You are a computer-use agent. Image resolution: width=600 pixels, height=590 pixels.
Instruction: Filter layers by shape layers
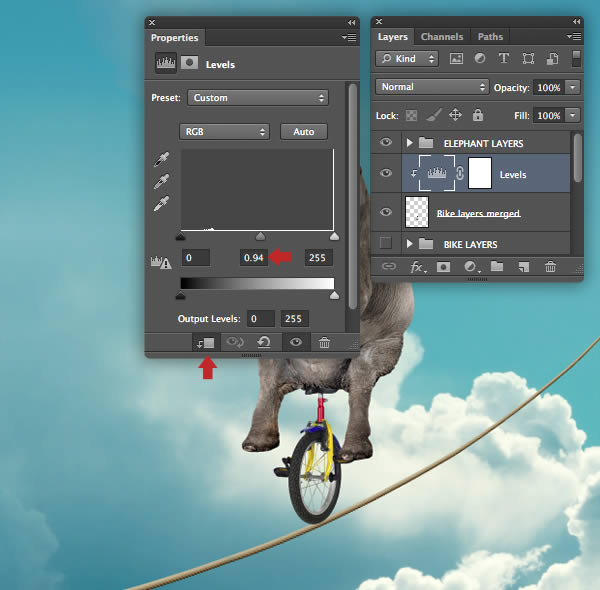point(528,59)
